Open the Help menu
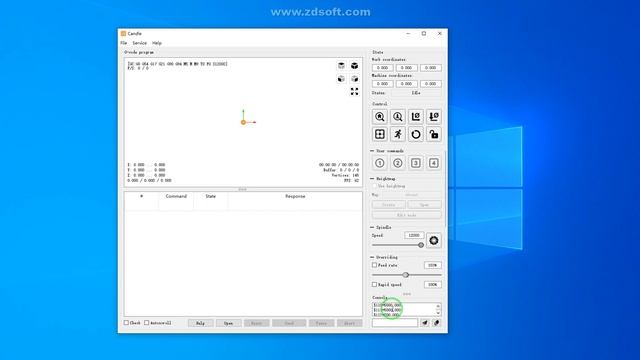Viewport: 640px width, 360px height. click(157, 43)
